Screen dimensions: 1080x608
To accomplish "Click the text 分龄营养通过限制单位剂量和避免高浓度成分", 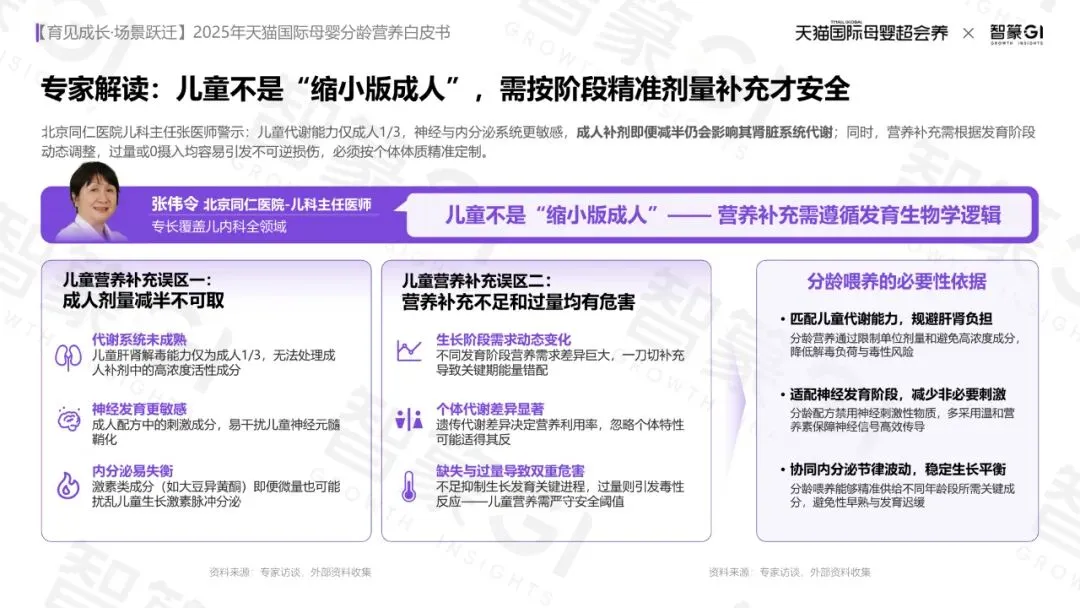I will pyautogui.click(x=902, y=339).
